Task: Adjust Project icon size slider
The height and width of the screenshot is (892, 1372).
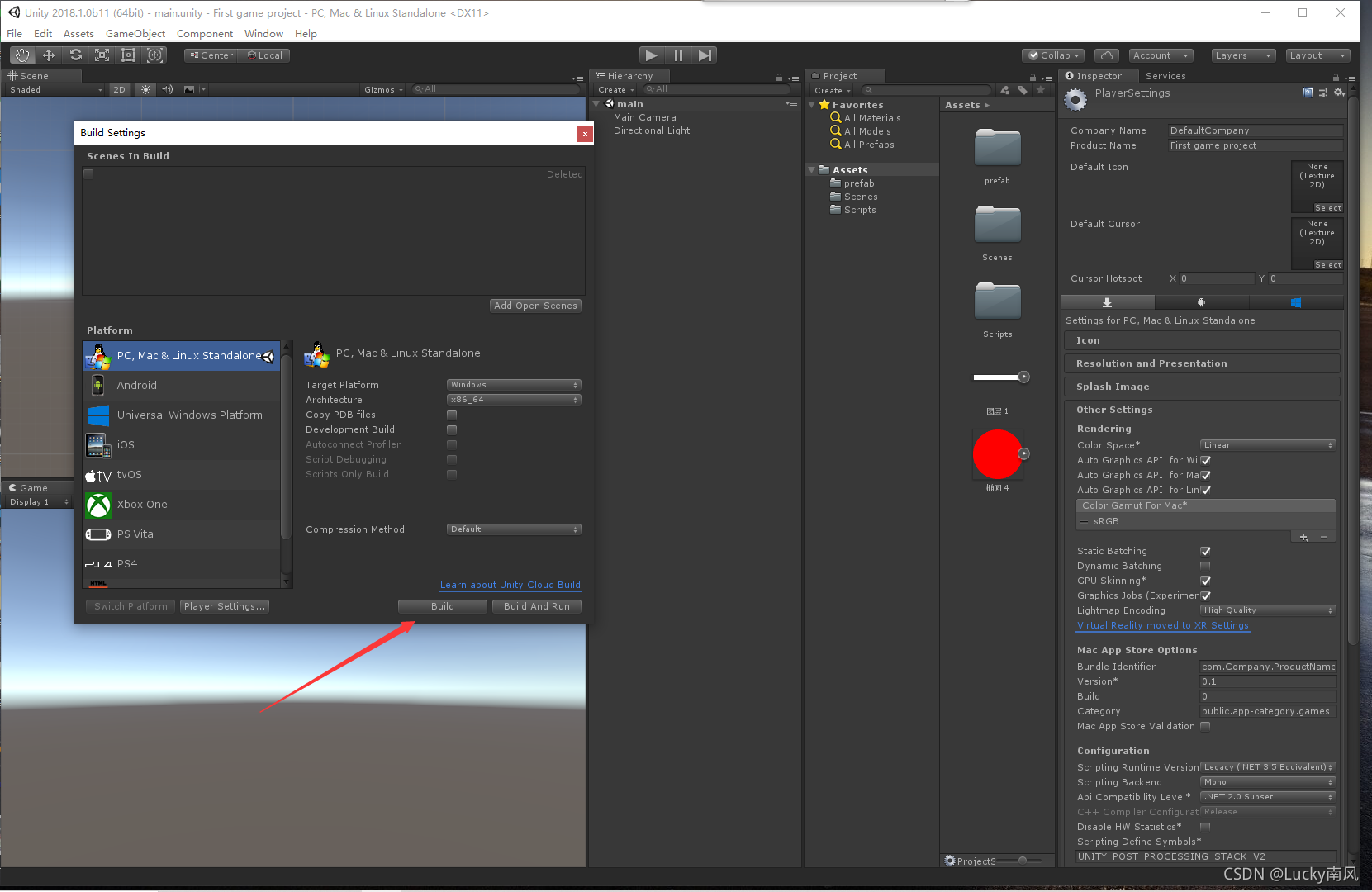Action: tap(1023, 861)
